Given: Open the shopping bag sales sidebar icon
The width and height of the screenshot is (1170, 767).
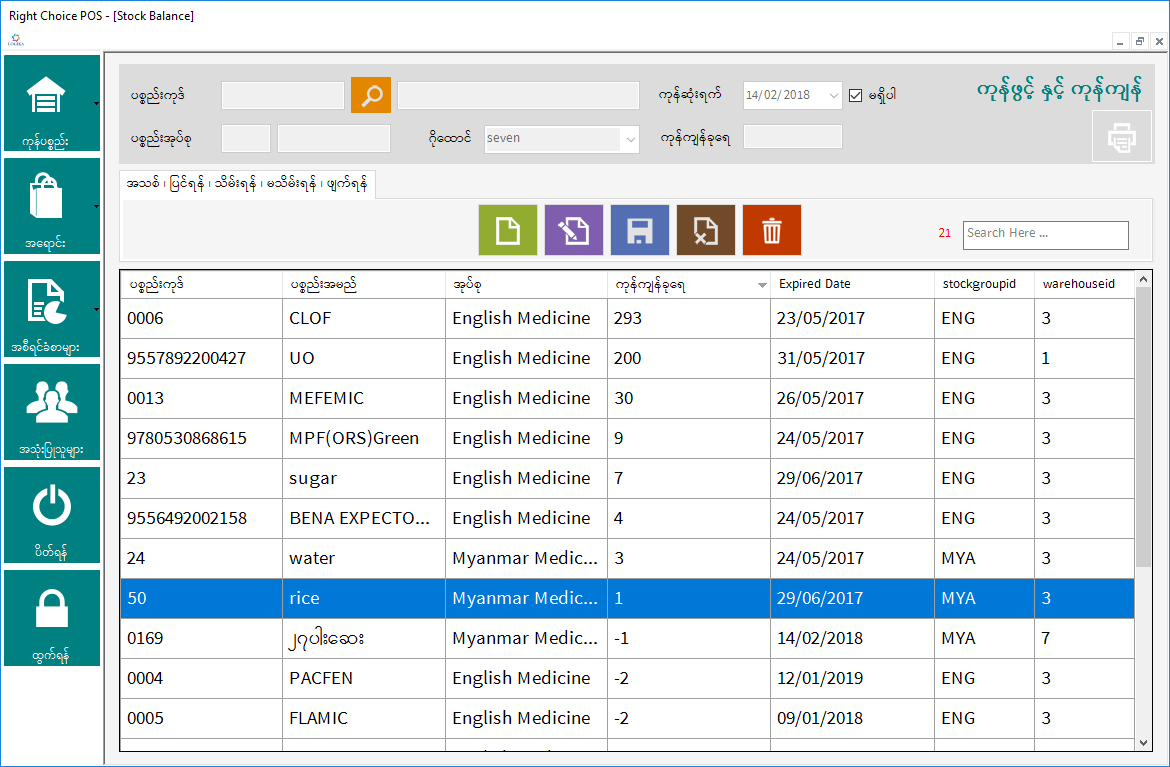Looking at the screenshot, I should pos(46,197).
